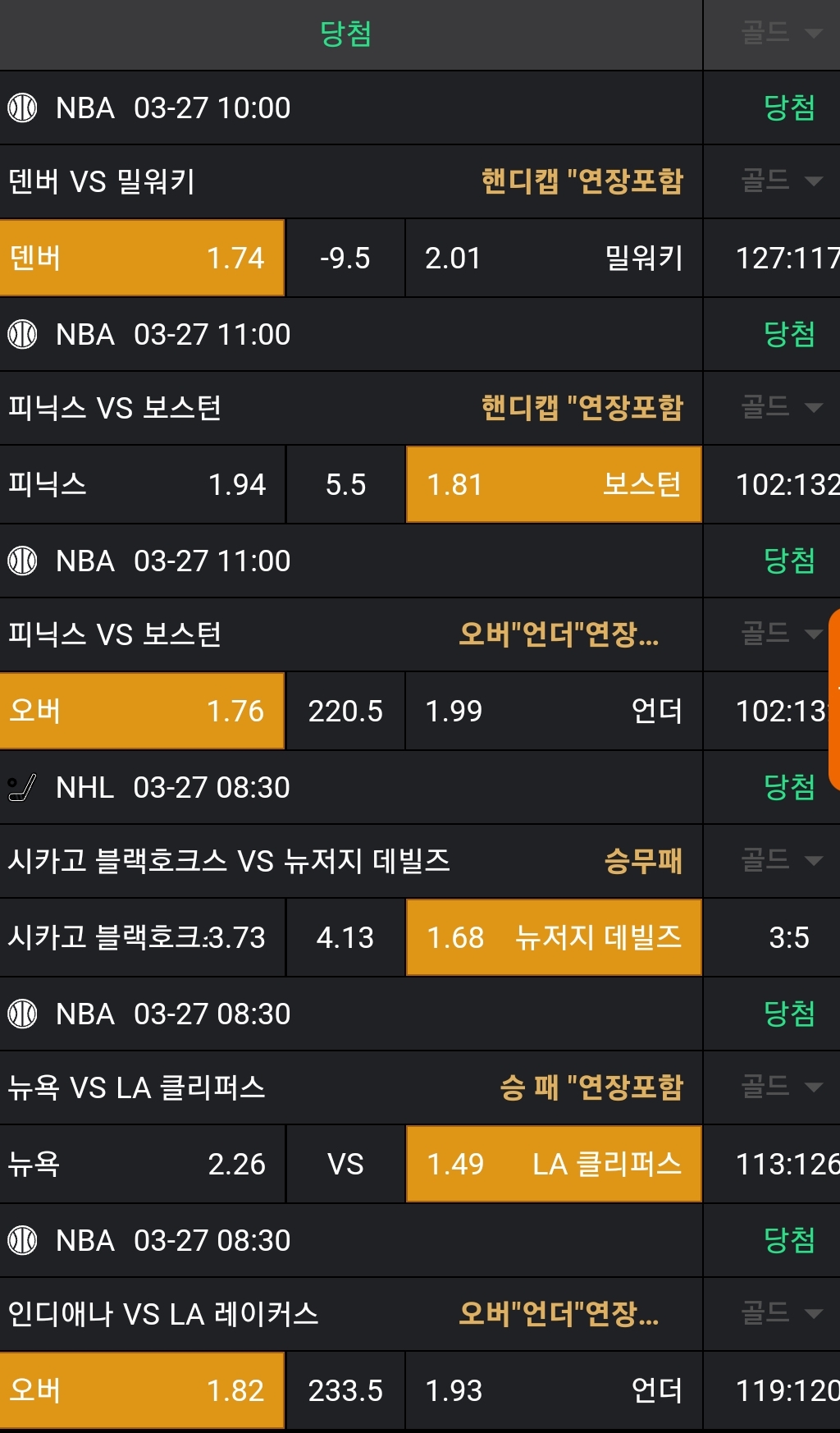Click basketball icon of Phoenix vs Boston handicap bet

point(22,334)
